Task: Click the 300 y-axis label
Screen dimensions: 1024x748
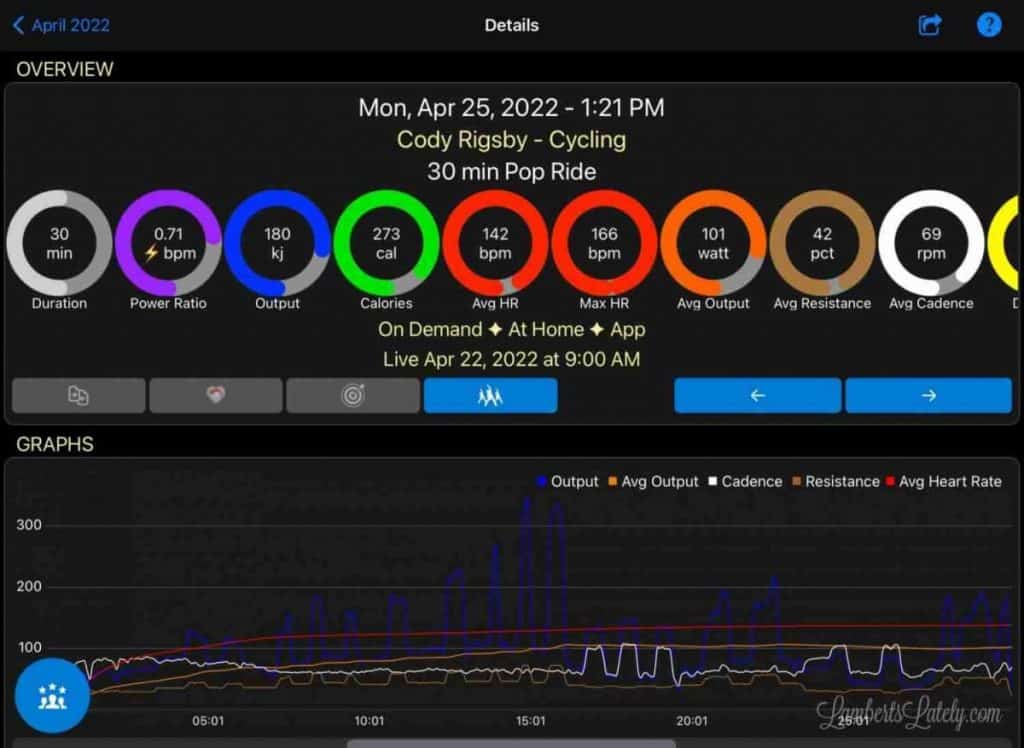Action: click(29, 525)
